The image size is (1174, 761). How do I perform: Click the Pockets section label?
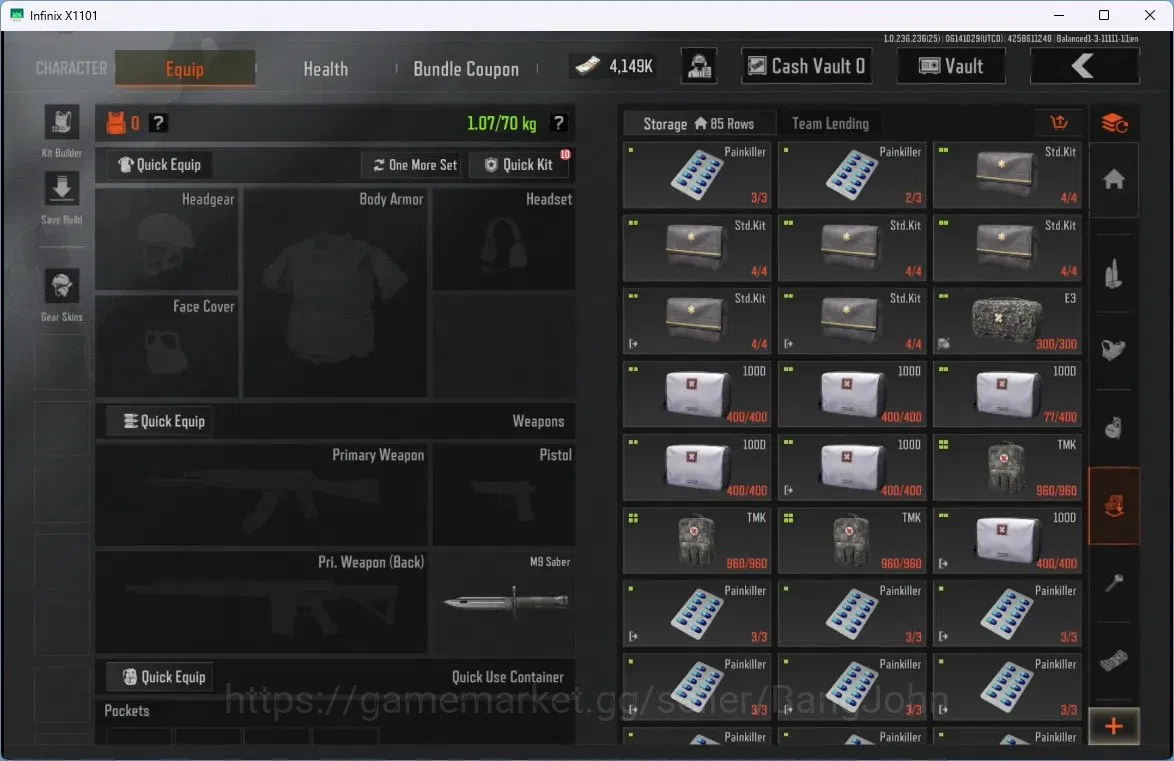point(127,711)
